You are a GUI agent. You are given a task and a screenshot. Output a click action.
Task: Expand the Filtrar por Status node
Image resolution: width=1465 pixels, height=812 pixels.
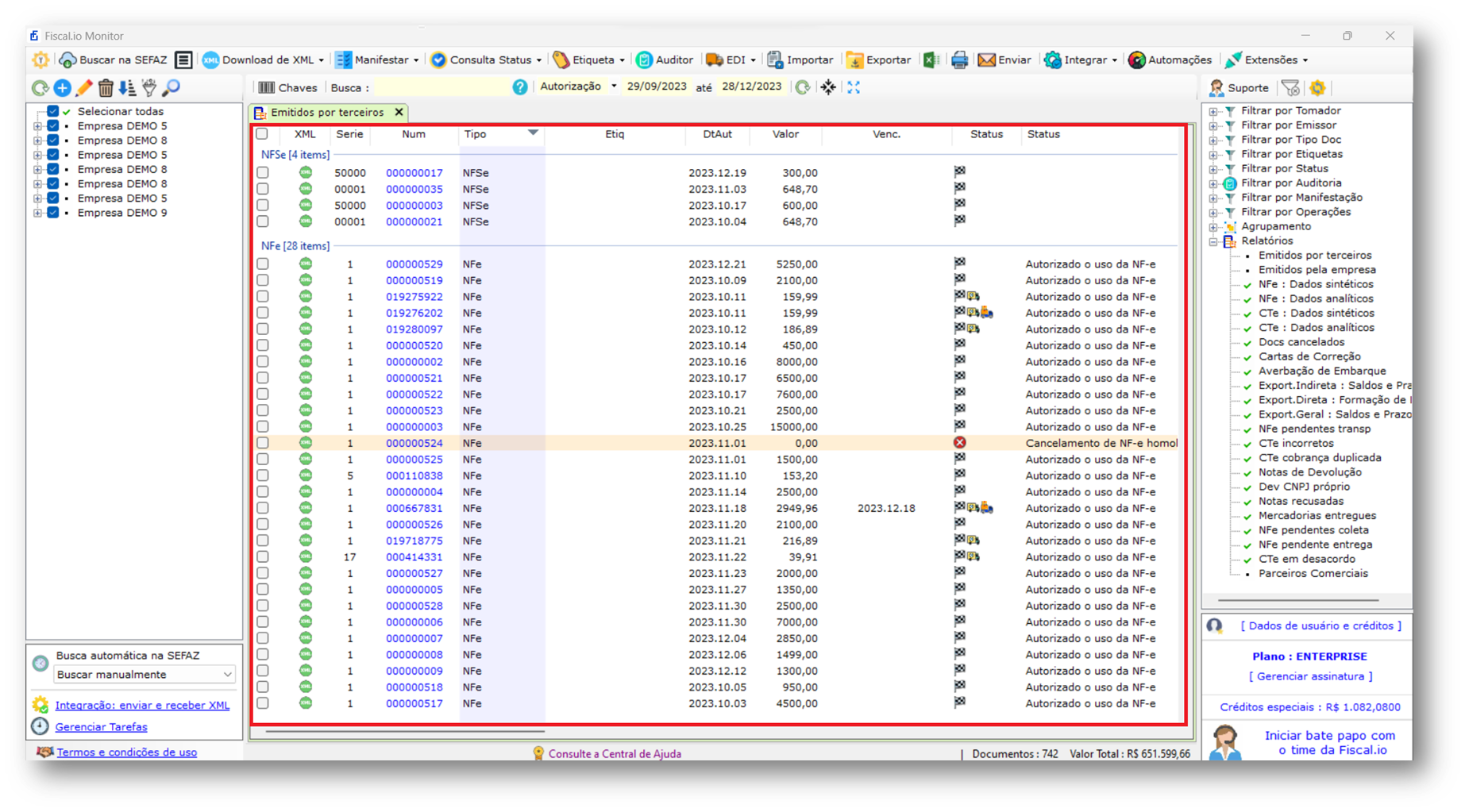click(x=1213, y=169)
